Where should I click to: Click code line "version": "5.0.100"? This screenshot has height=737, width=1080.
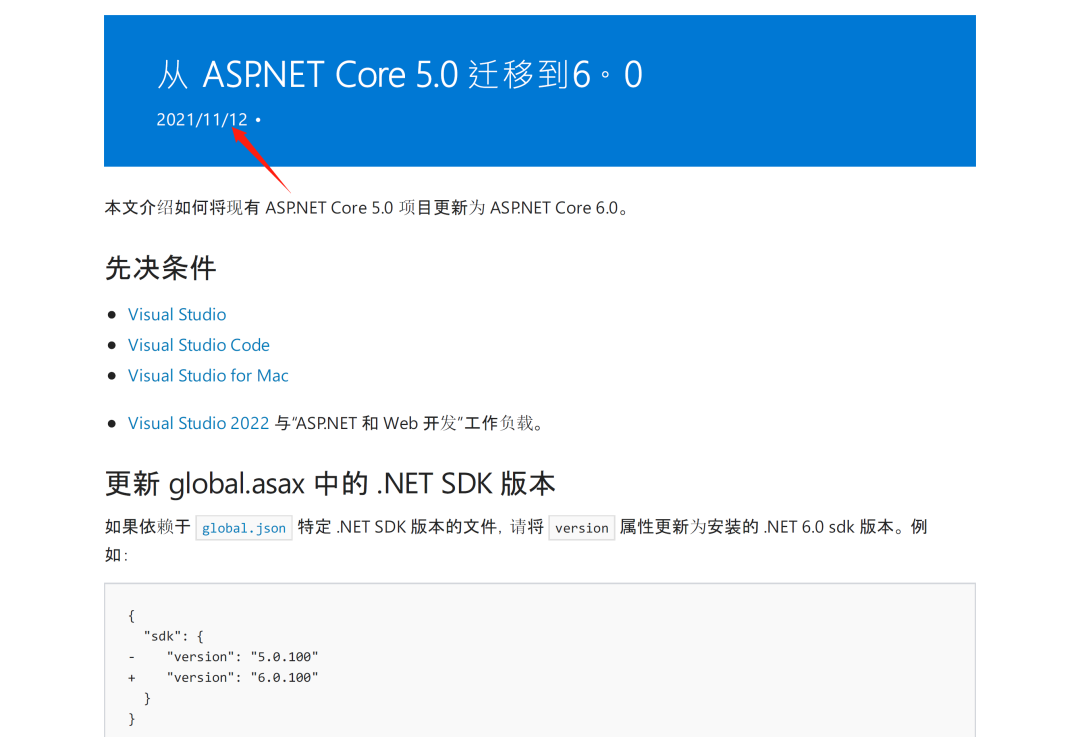(x=242, y=657)
